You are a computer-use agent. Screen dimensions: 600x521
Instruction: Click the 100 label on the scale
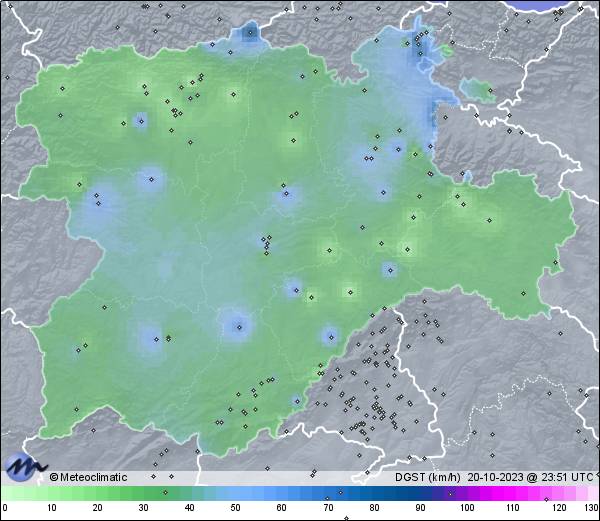coord(467,508)
